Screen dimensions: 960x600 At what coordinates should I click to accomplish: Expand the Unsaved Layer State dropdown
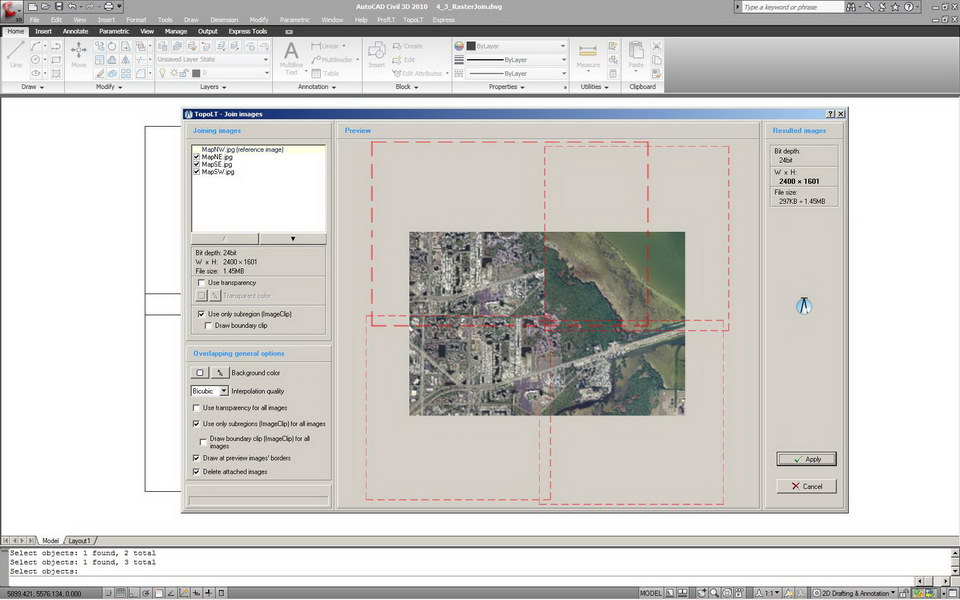point(266,59)
